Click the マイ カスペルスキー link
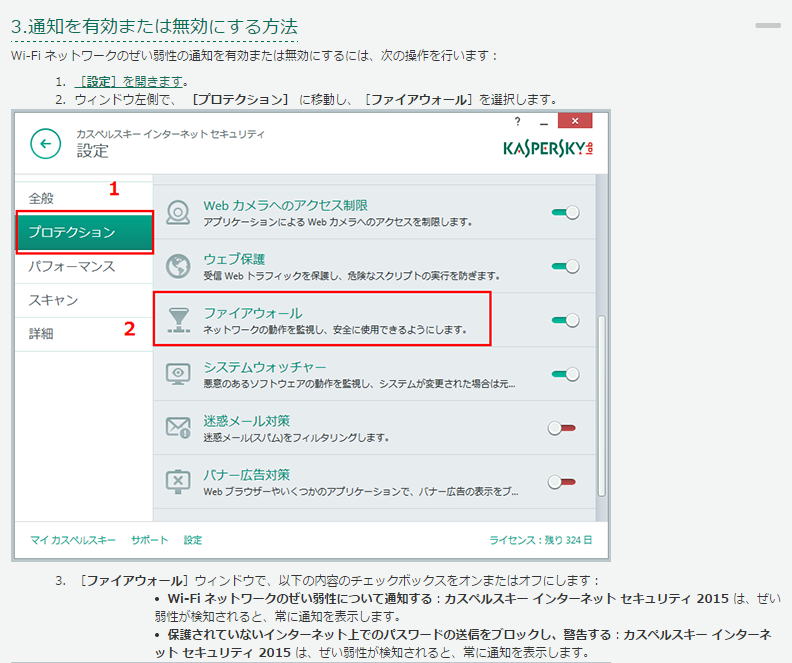Screen dimensions: 792x663 pos(73,540)
